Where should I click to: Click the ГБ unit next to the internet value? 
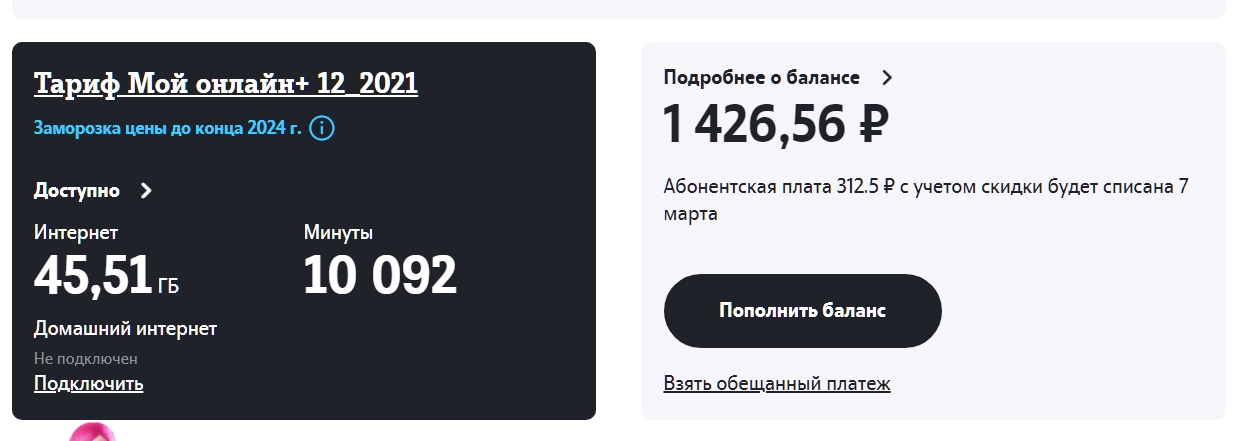click(x=168, y=287)
